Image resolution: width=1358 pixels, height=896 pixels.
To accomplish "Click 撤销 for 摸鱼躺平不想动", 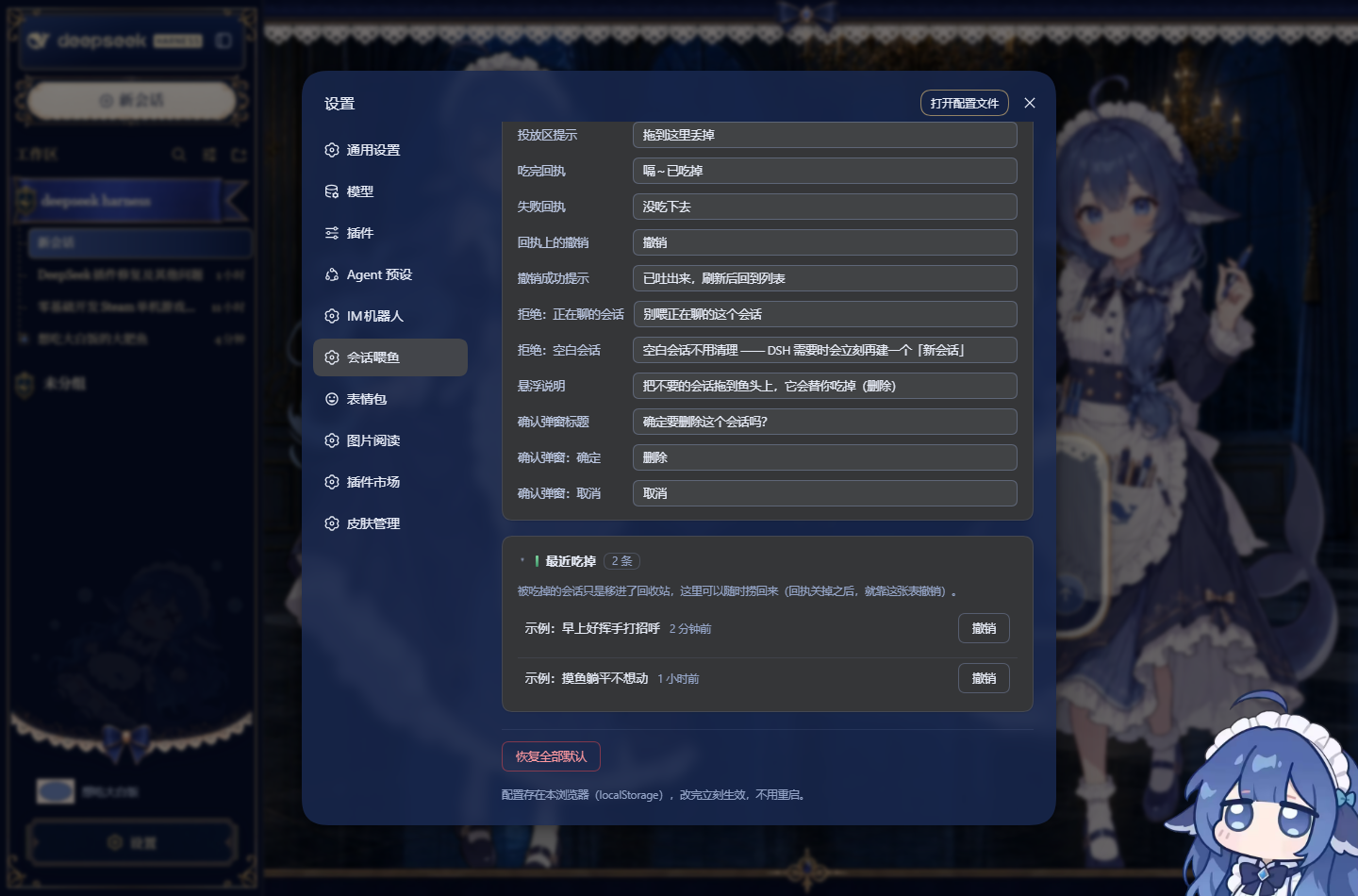I will tap(984, 678).
